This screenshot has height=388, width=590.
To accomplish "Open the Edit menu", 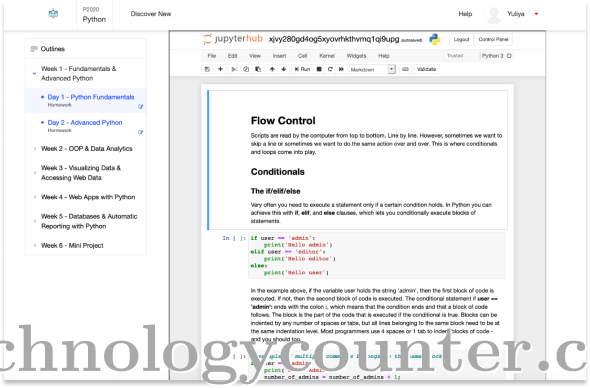I will pyautogui.click(x=233, y=56).
